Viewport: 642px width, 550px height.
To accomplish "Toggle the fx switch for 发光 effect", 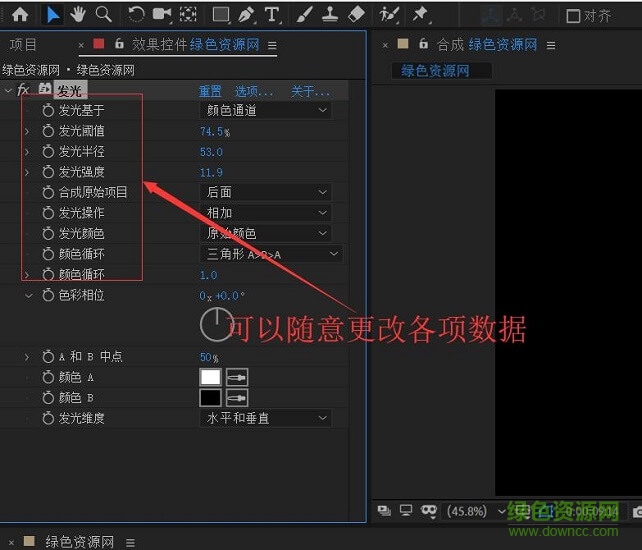I will click(23, 91).
